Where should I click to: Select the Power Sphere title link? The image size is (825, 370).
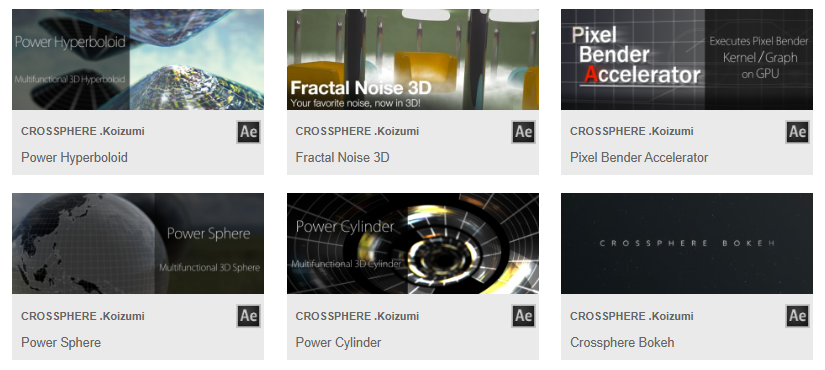pos(61,343)
